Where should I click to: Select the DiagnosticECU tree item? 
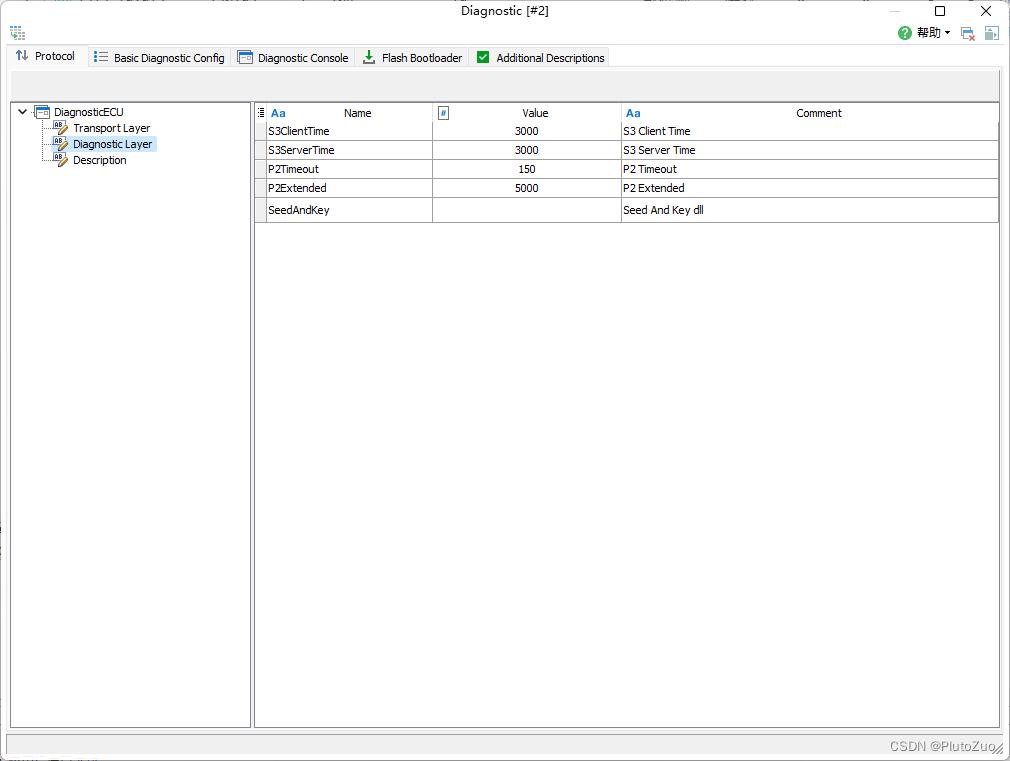pyautogui.click(x=89, y=112)
